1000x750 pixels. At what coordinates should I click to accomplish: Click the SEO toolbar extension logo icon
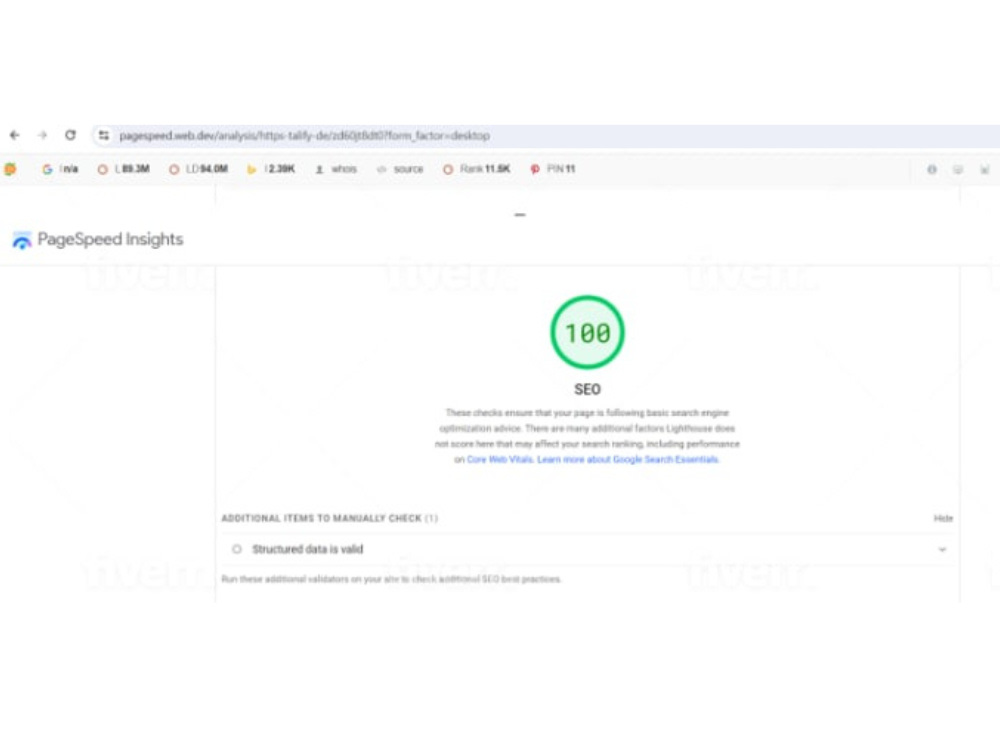coord(10,169)
